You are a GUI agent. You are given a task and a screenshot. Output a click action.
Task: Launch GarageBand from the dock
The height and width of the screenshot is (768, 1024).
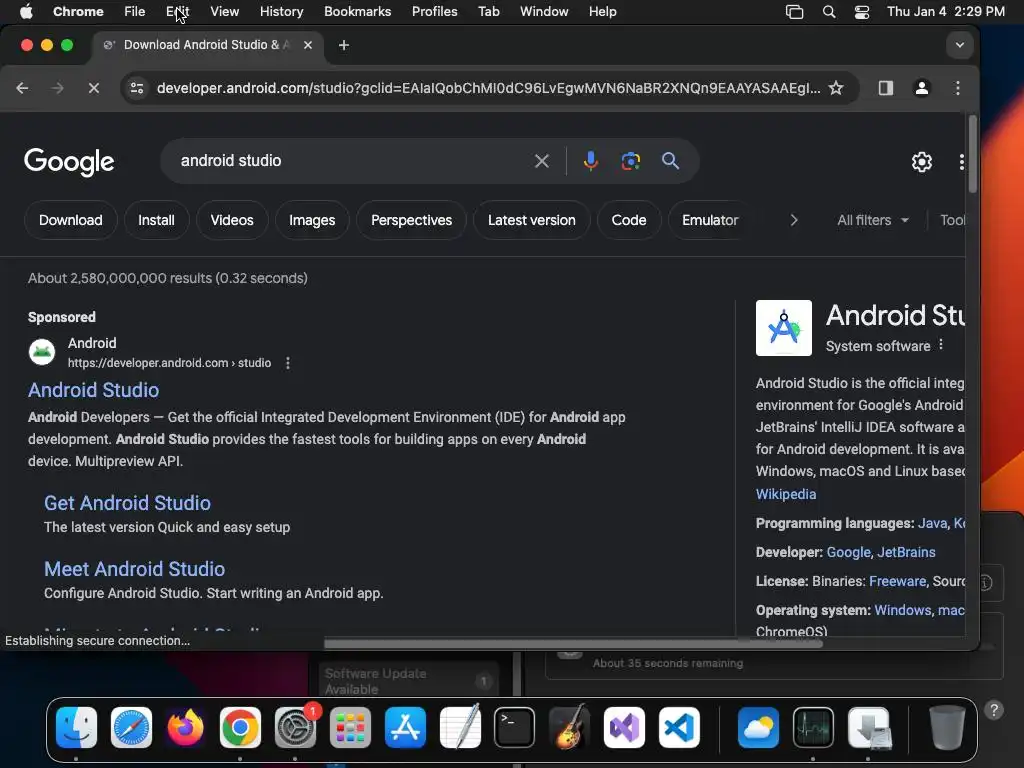(x=569, y=728)
